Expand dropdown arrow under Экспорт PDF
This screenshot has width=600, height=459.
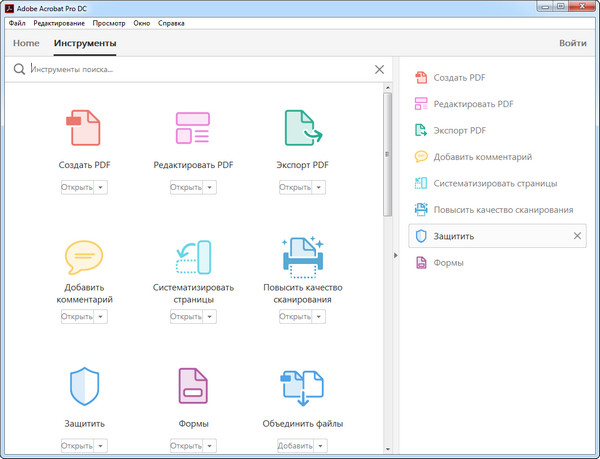pyautogui.click(x=319, y=187)
